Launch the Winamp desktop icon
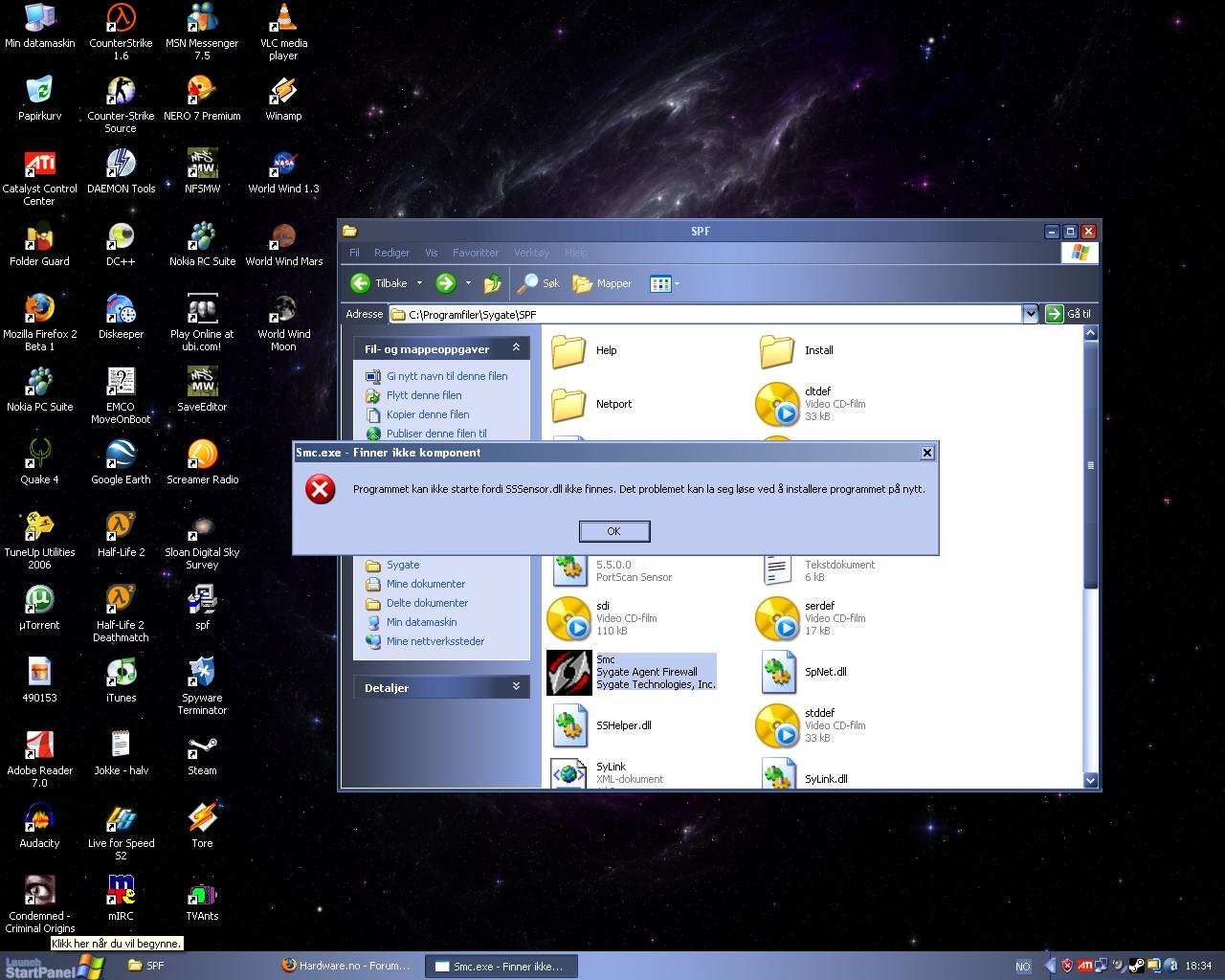 pyautogui.click(x=283, y=99)
